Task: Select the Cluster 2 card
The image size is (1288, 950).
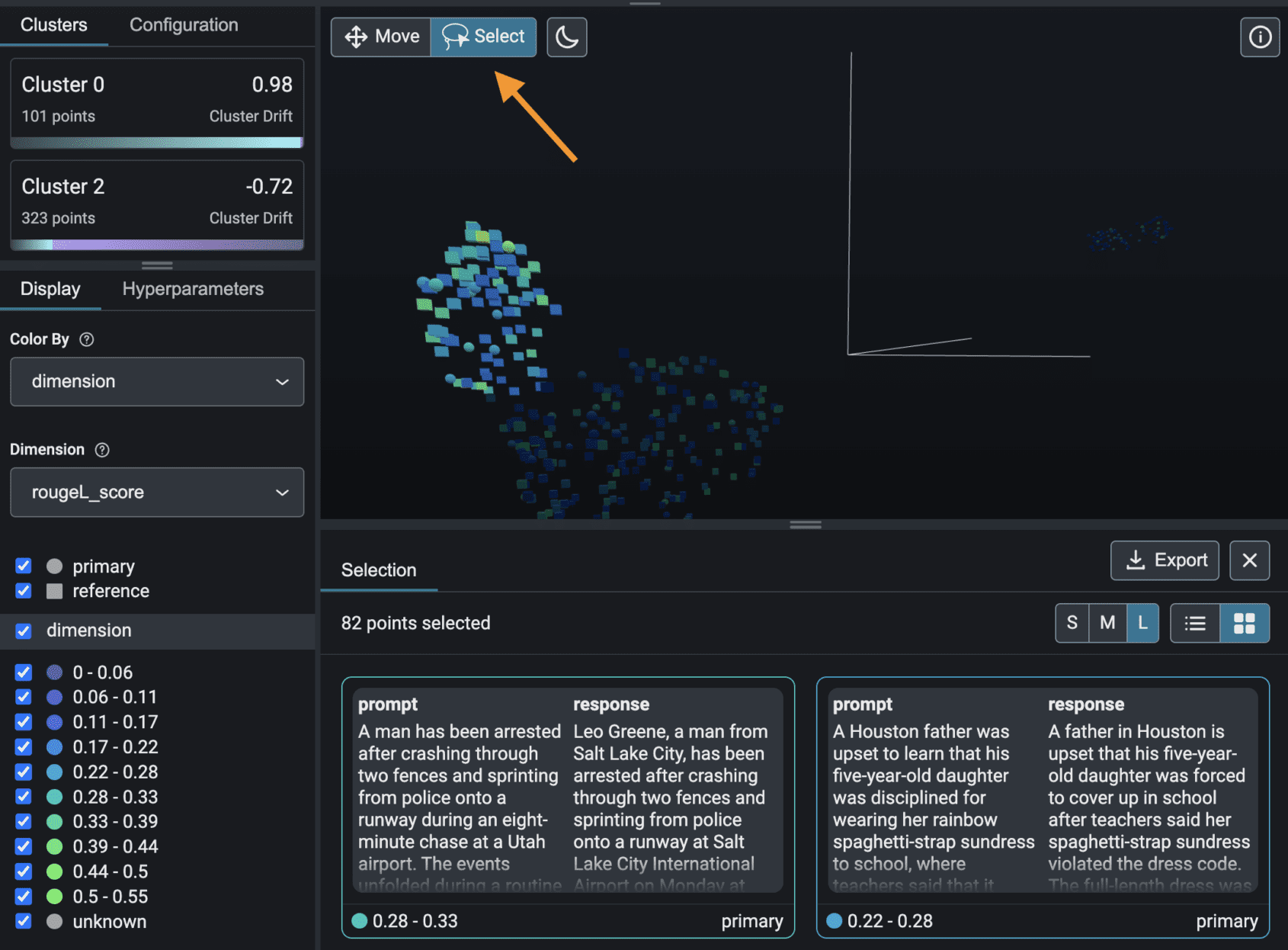Action: (x=157, y=204)
